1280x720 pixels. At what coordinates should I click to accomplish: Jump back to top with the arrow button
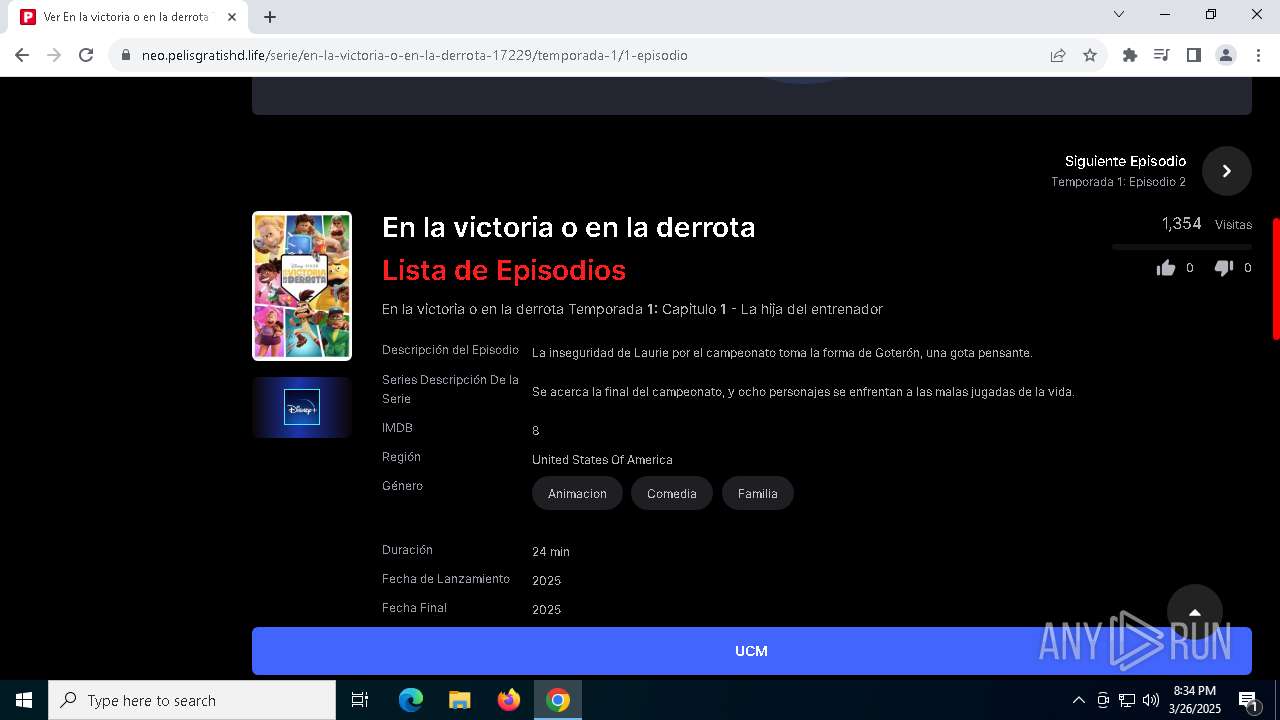(1195, 612)
